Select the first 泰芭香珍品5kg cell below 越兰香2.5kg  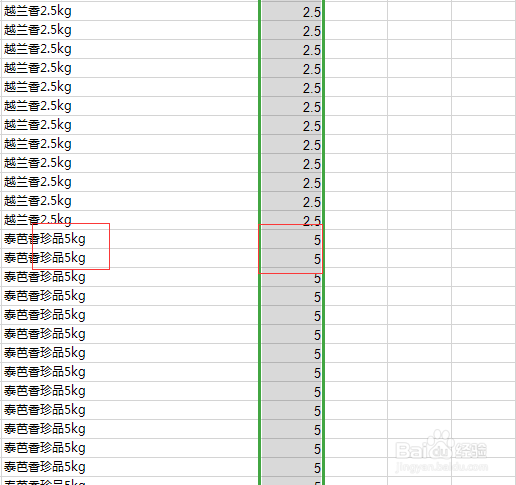[x=130, y=239]
